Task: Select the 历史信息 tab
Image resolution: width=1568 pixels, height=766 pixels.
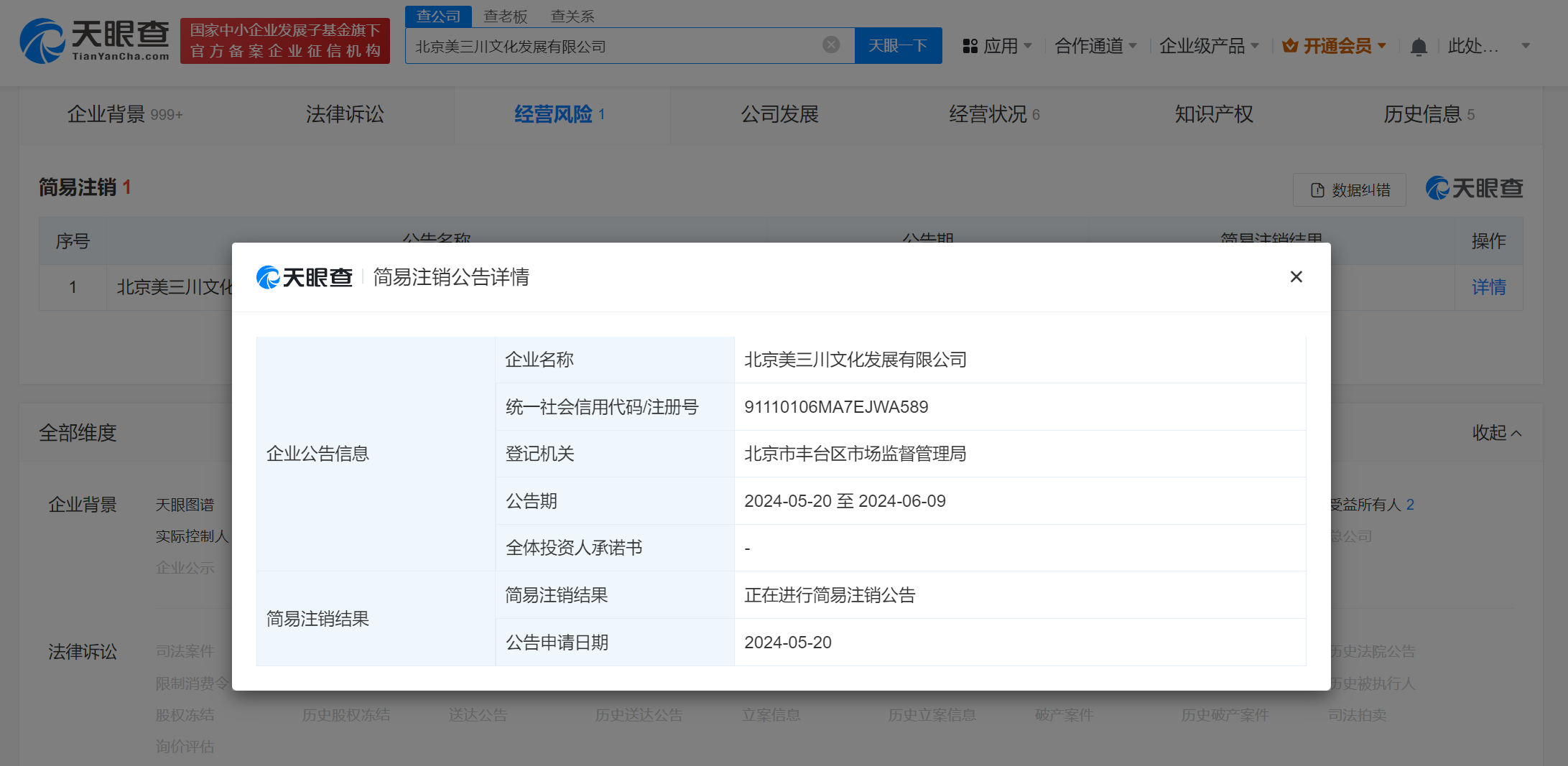Action: (1429, 114)
